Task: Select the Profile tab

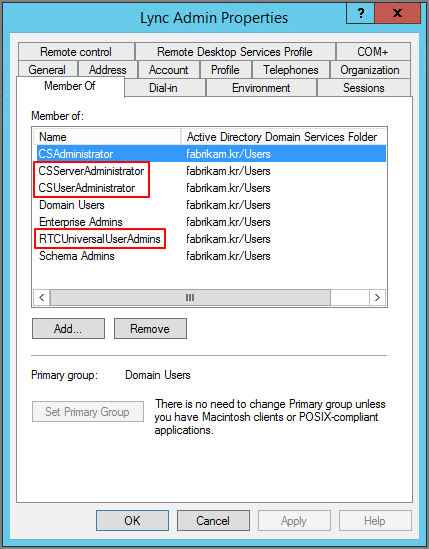Action: tap(225, 69)
